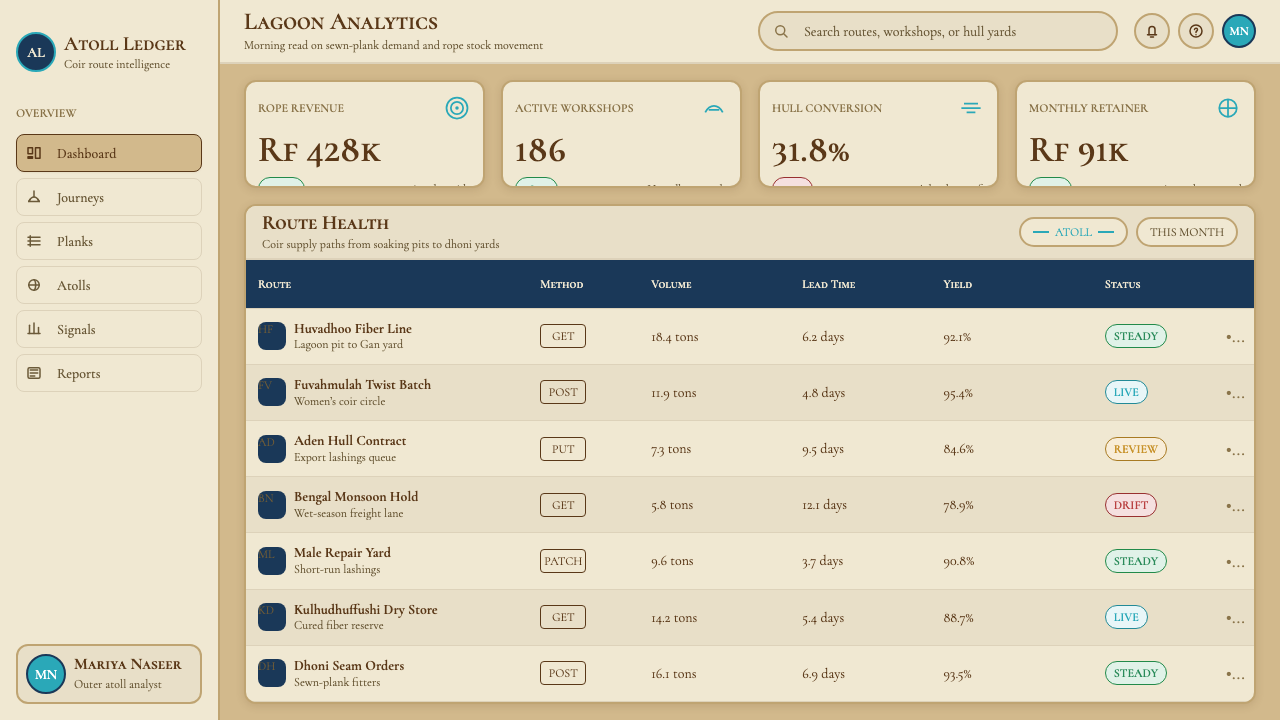Click the 18.4 tons volume cell
The image size is (1280, 720).
pyautogui.click(x=675, y=337)
